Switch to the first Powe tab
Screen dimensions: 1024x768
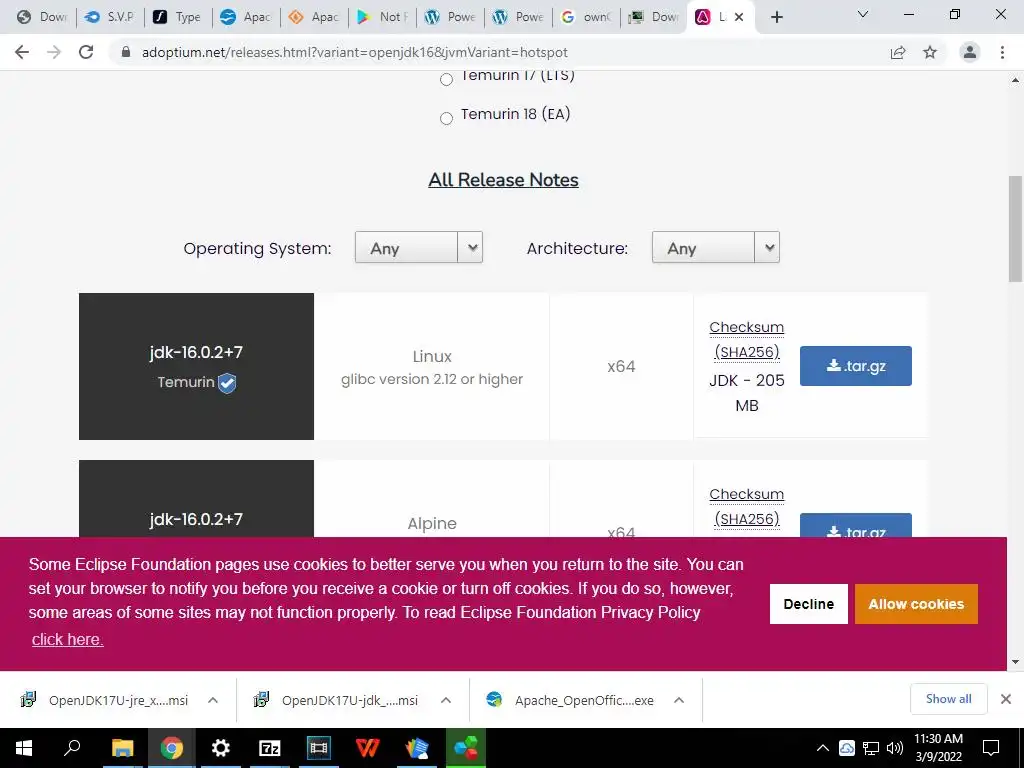click(450, 17)
